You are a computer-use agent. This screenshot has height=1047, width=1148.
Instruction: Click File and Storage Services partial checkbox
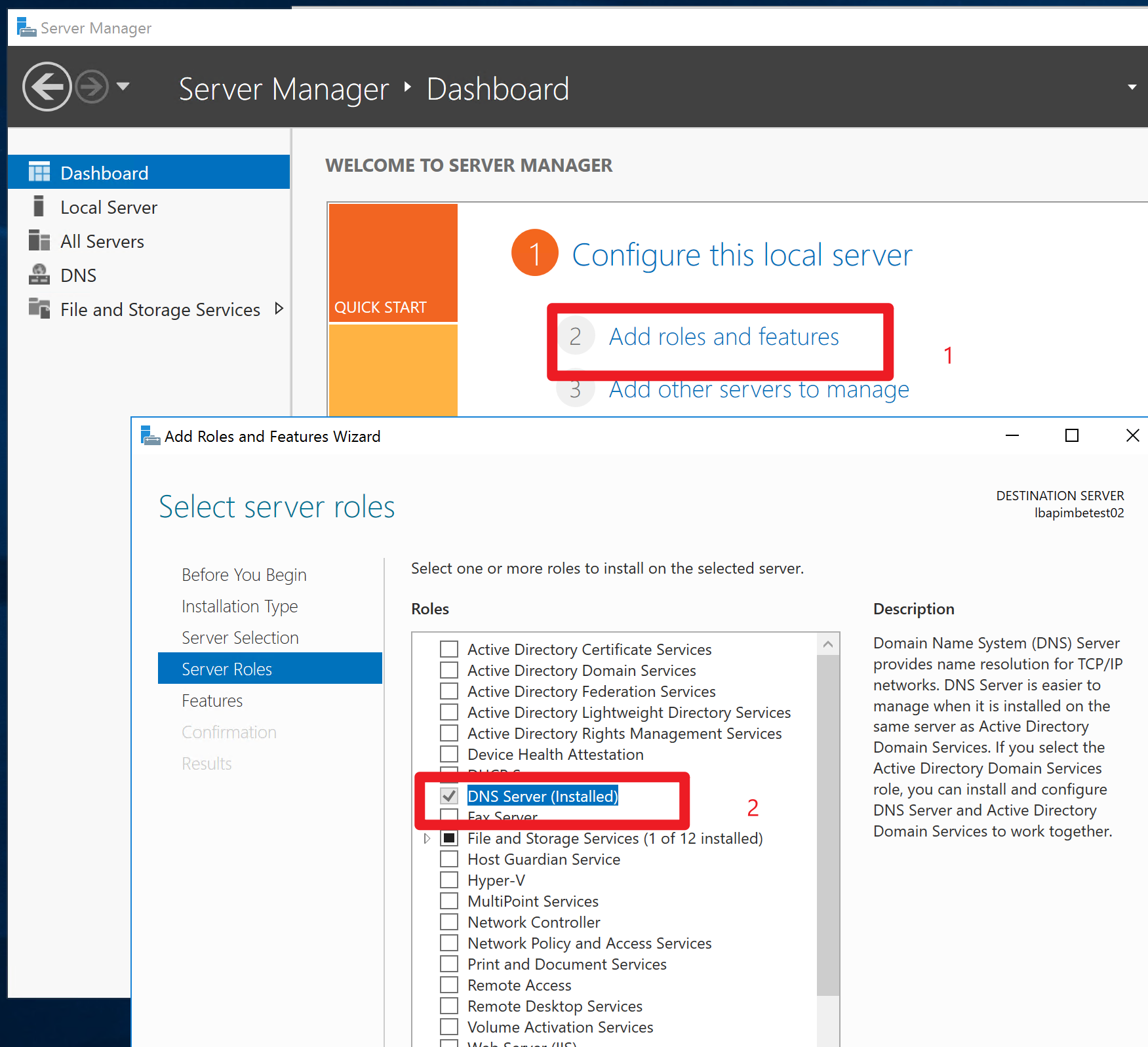pyautogui.click(x=449, y=838)
